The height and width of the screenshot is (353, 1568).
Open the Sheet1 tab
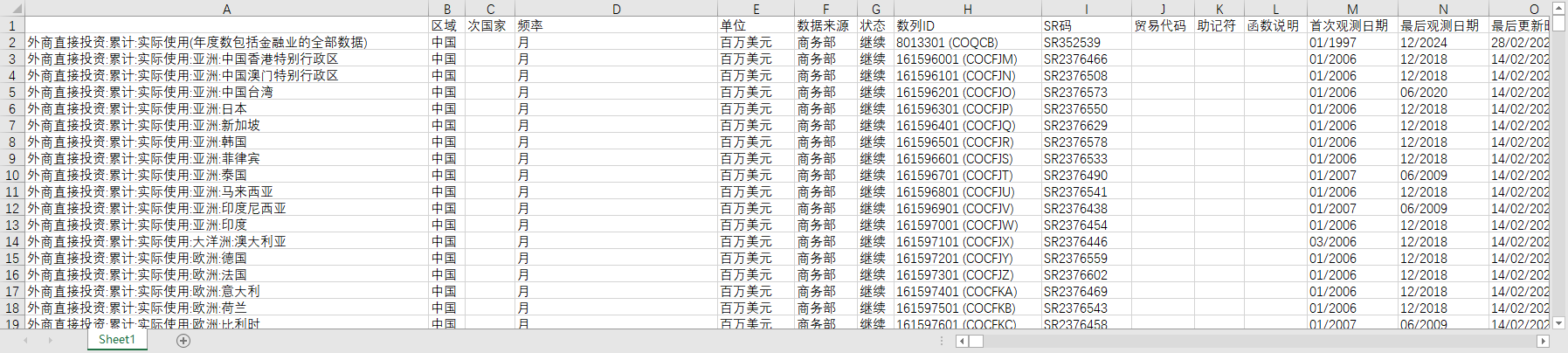[x=117, y=340]
